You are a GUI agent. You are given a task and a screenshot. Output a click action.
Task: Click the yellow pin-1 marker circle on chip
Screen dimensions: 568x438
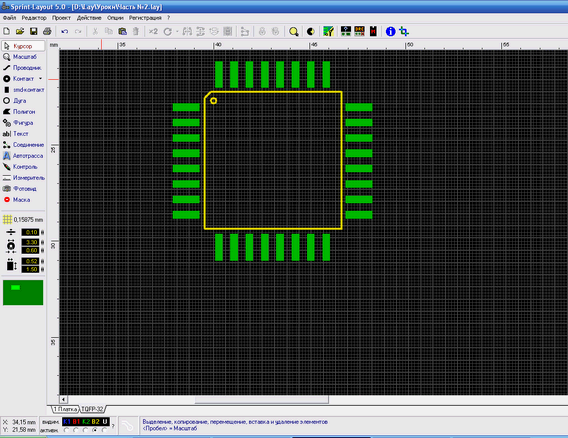(x=213, y=101)
